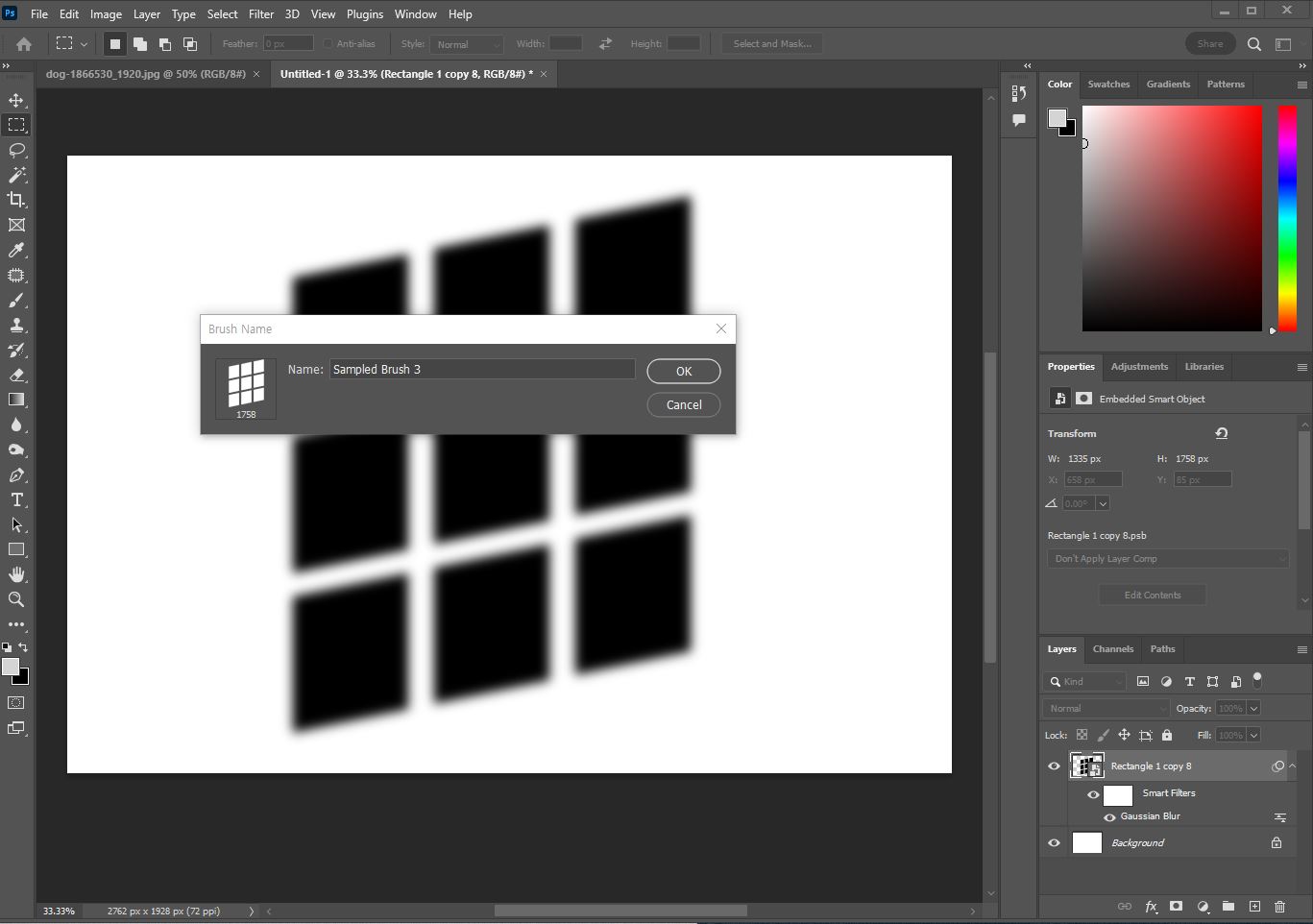The image size is (1313, 924).
Task: Click the Home icon in options bar
Action: click(24, 43)
